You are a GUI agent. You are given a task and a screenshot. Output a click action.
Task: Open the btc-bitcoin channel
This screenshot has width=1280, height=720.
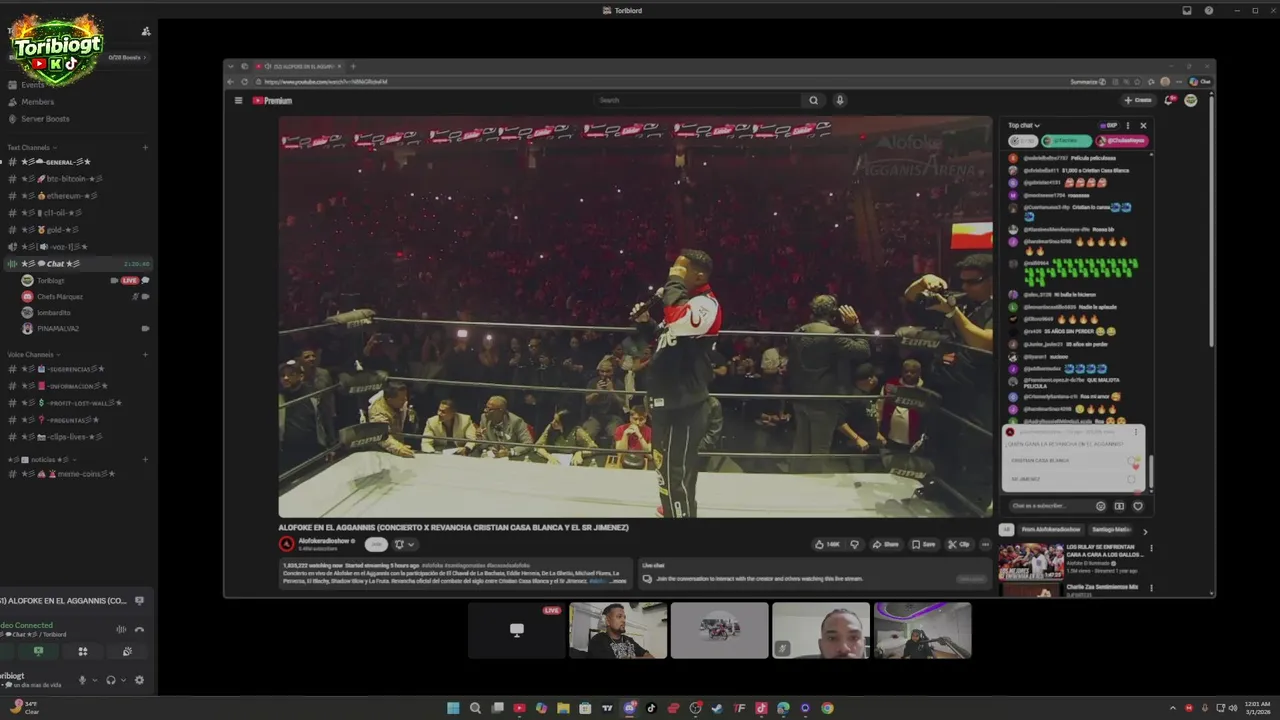coord(62,179)
